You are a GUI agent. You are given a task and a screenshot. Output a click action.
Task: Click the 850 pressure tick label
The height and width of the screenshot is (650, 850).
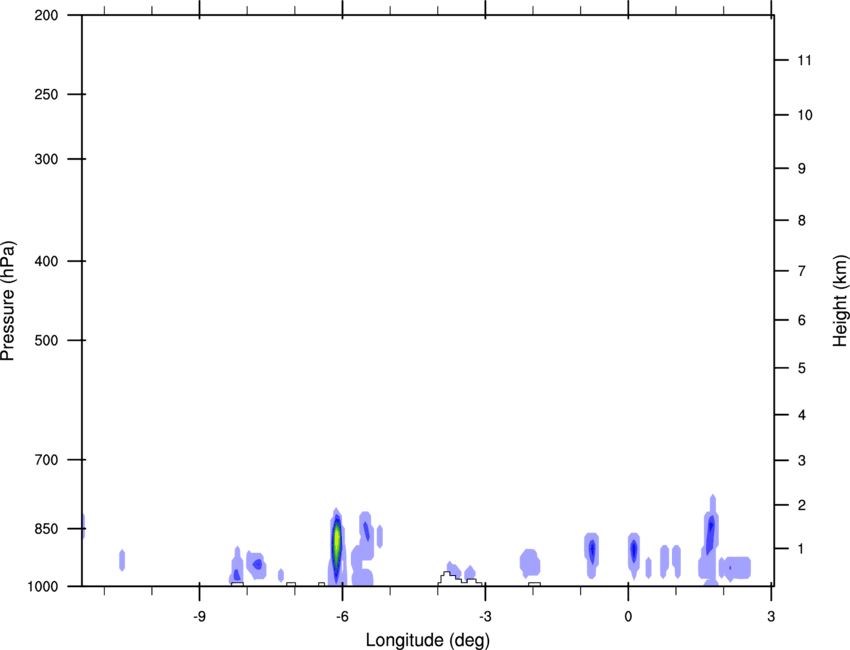pyautogui.click(x=46, y=529)
